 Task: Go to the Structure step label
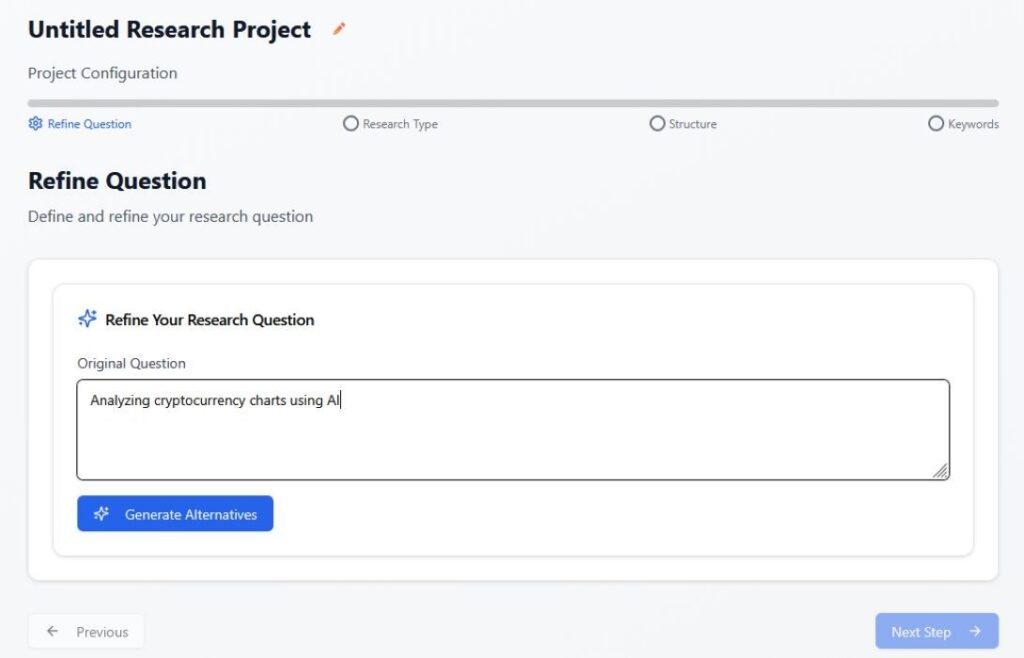click(x=692, y=124)
